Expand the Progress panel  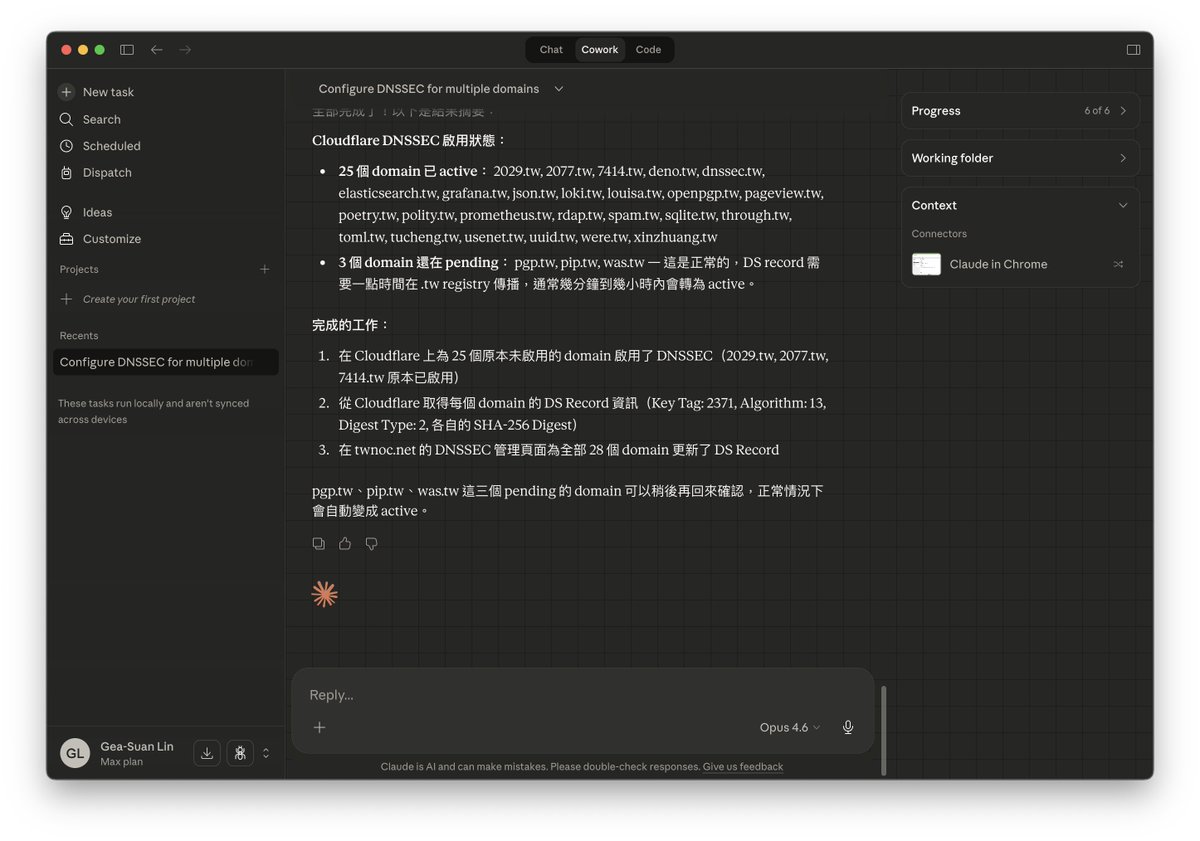(x=1020, y=111)
